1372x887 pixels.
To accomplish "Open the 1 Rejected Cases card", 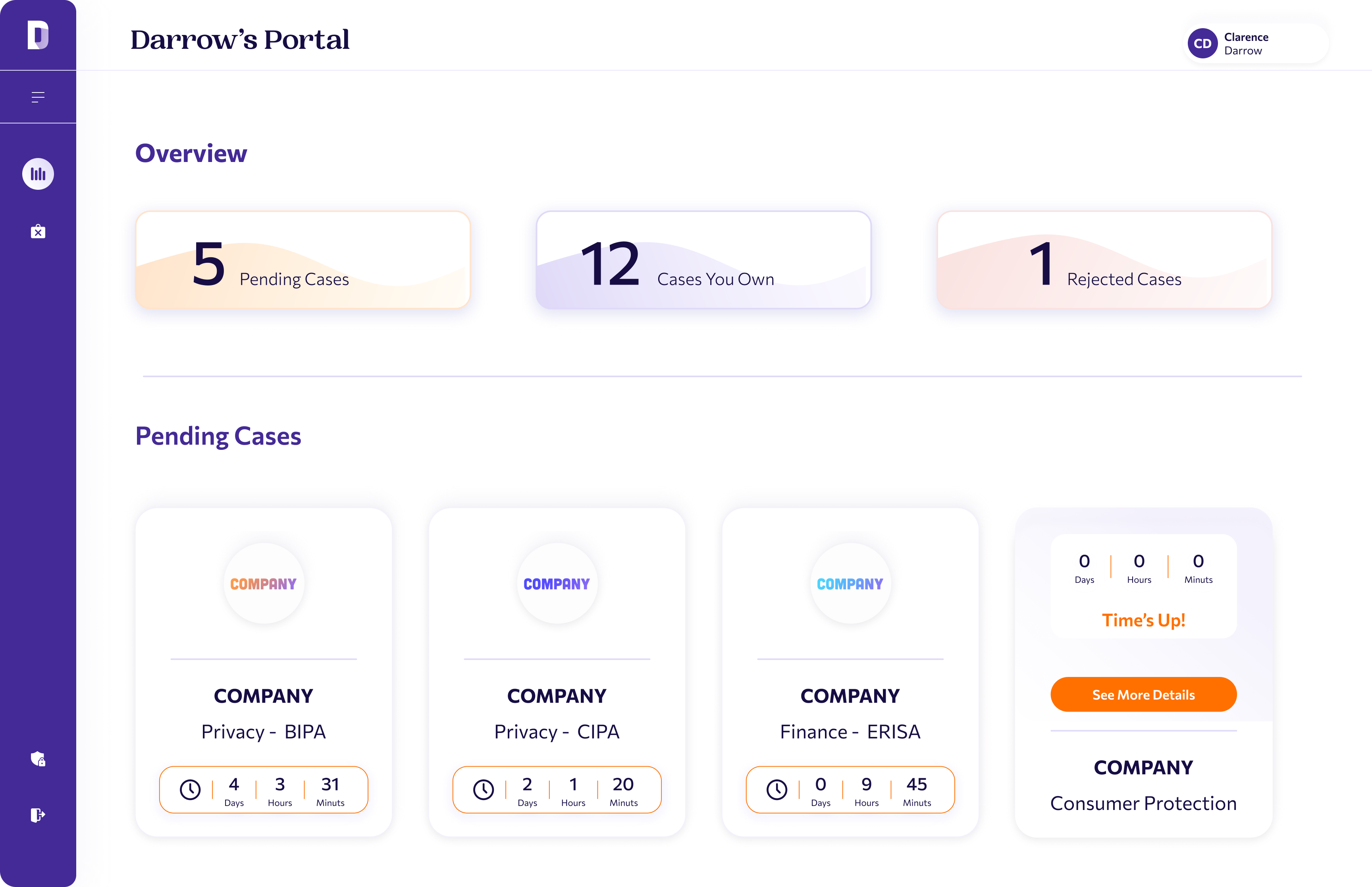I will click(x=1104, y=260).
